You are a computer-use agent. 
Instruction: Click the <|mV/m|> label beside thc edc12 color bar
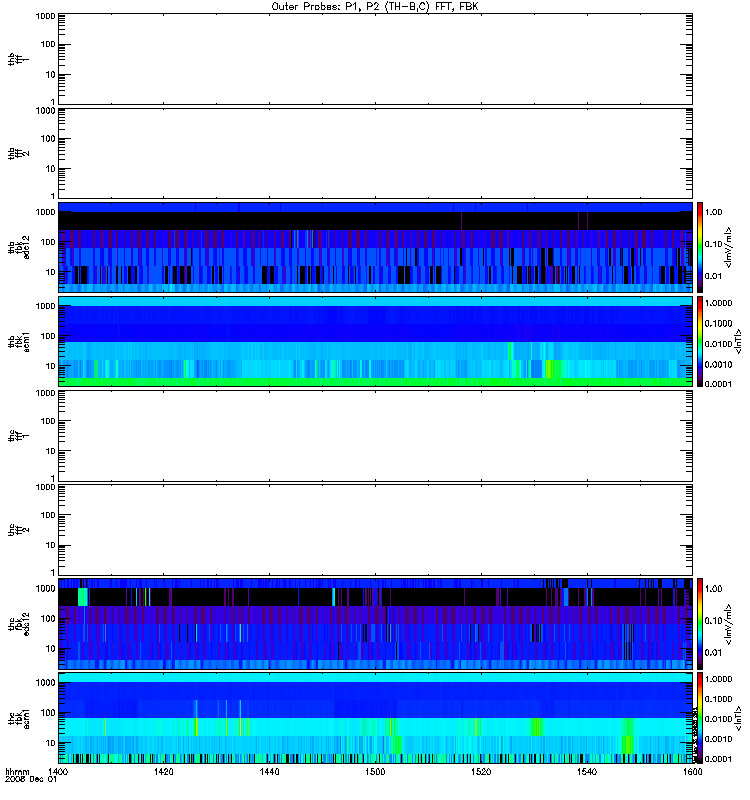coord(729,624)
